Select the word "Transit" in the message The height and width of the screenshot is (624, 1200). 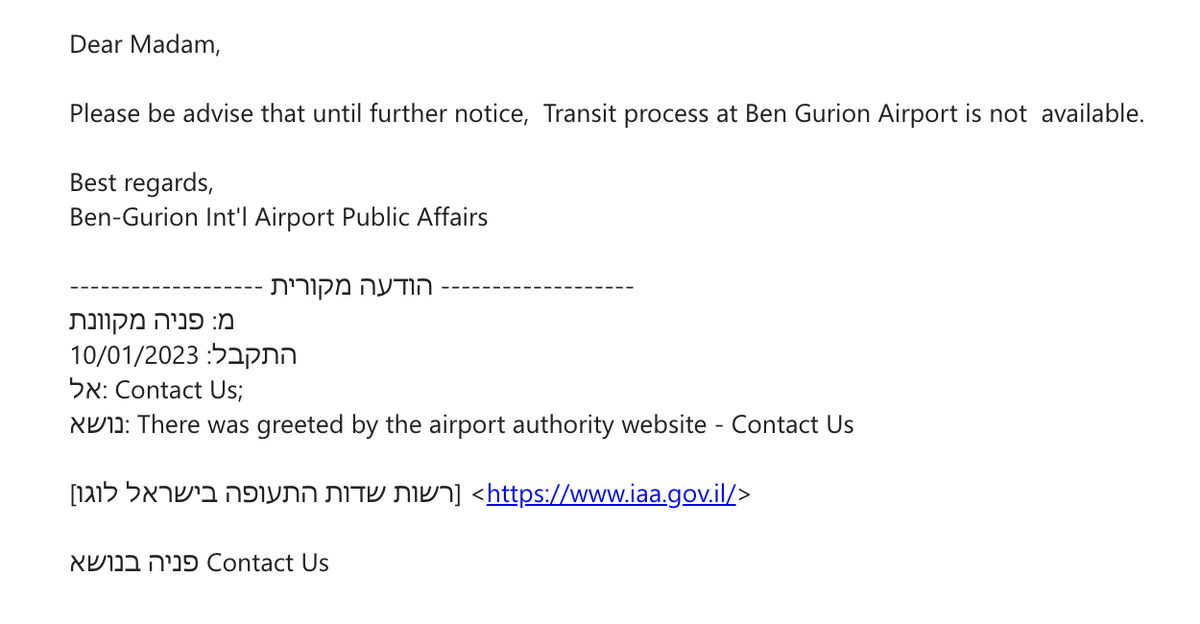pyautogui.click(x=580, y=114)
